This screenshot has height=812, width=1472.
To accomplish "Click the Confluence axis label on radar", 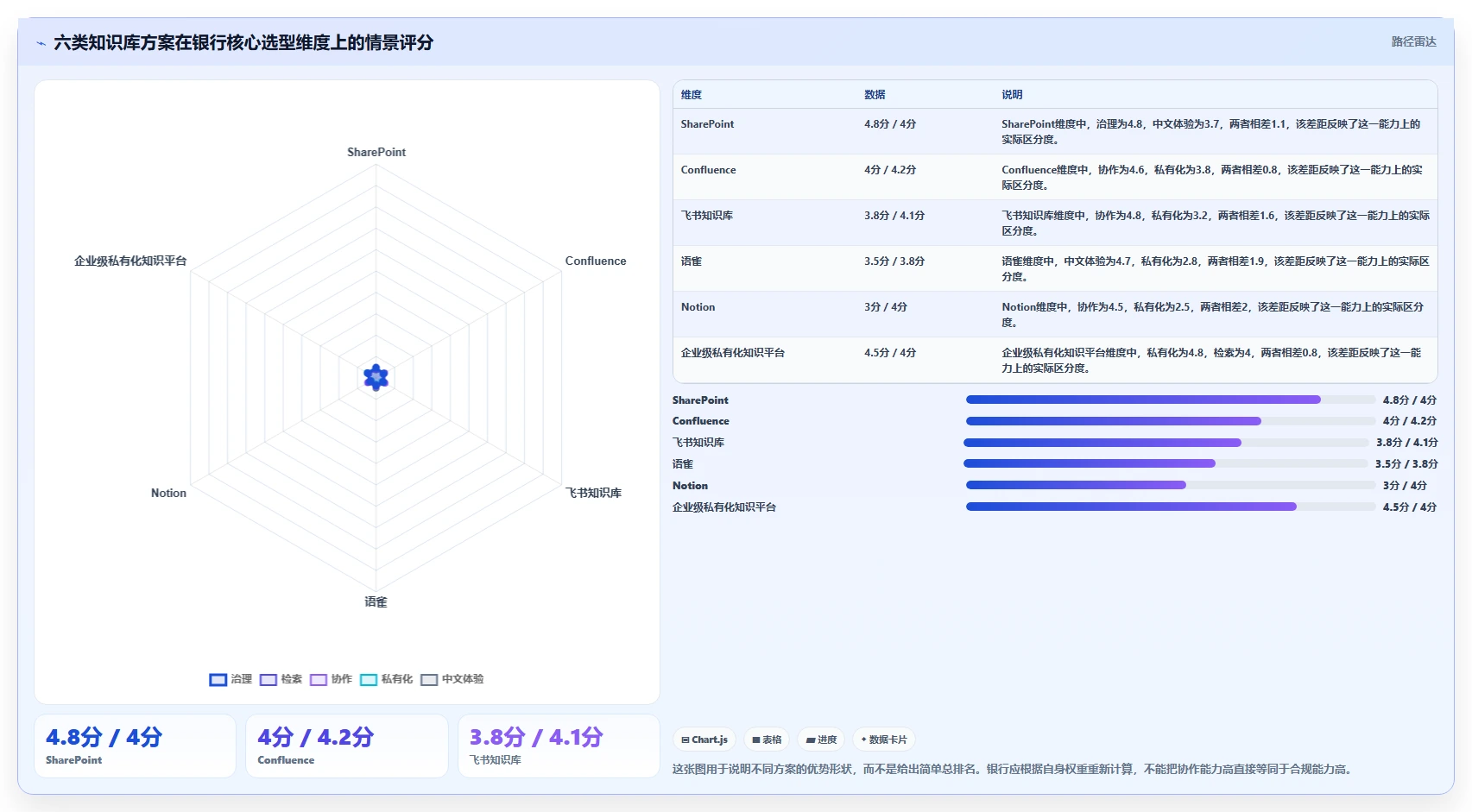I will point(596,261).
